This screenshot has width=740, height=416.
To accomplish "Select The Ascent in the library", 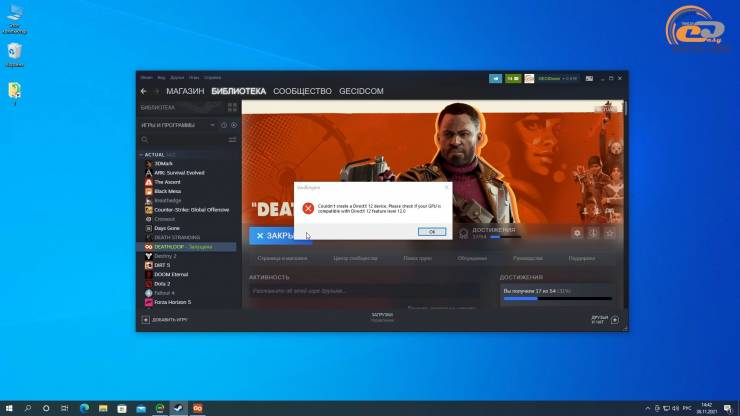I will (187, 182).
